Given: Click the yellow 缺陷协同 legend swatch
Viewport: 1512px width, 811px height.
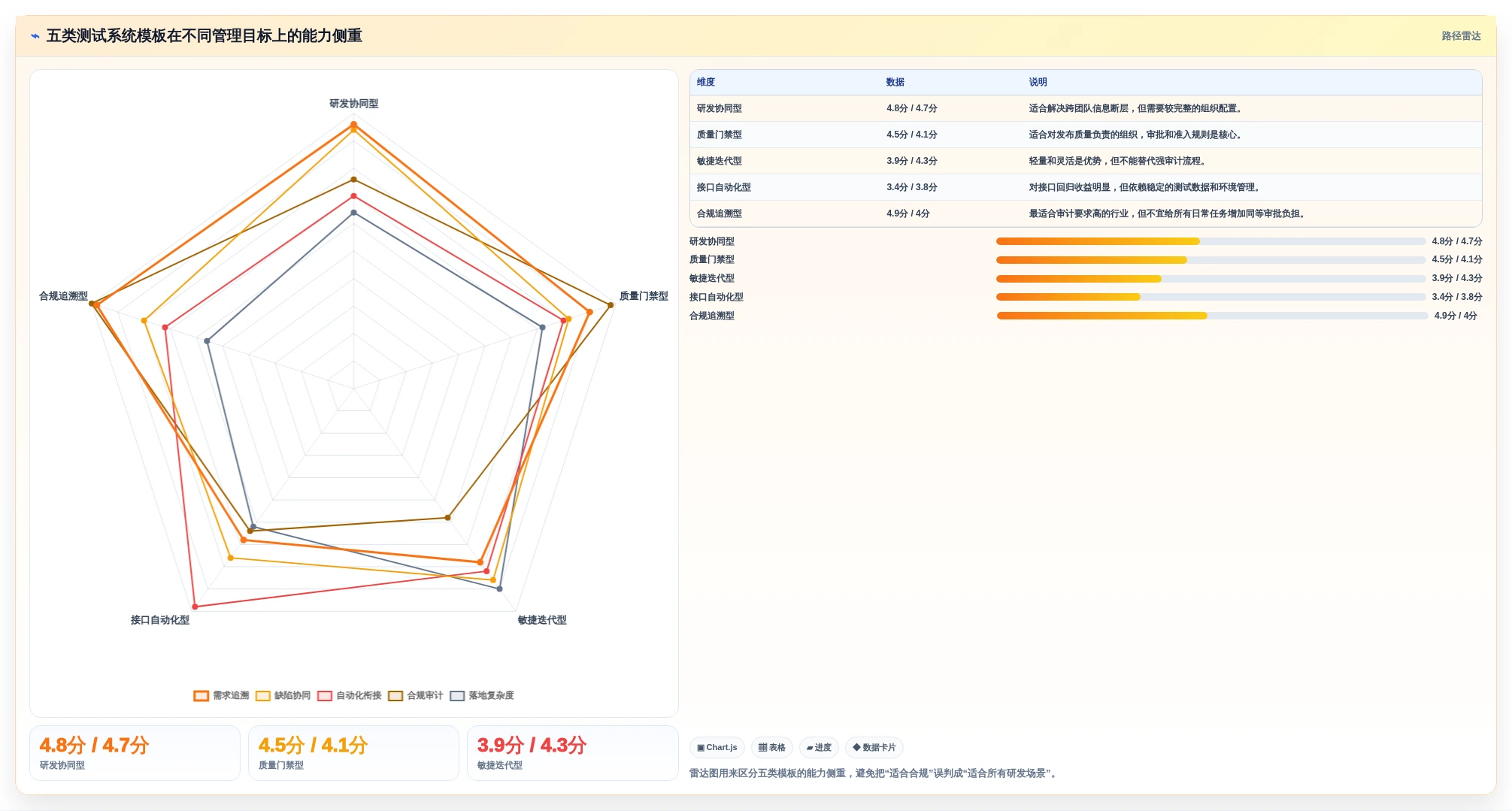Looking at the screenshot, I should [x=263, y=695].
